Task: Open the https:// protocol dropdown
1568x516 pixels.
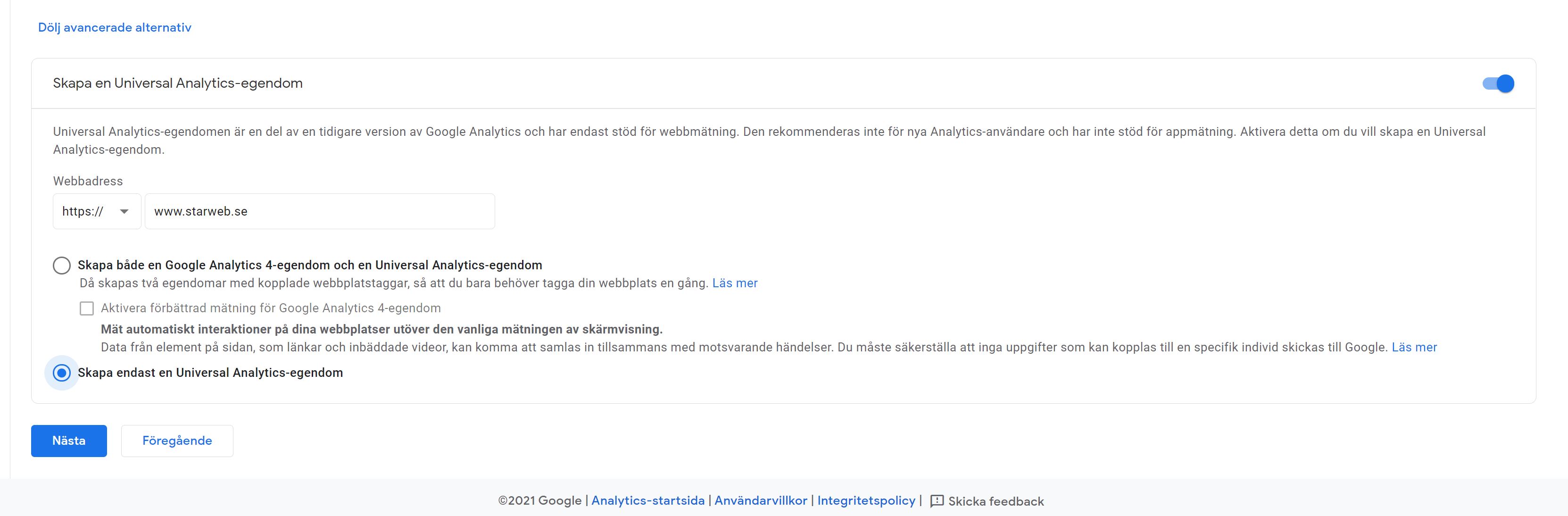Action: pyautogui.click(x=97, y=211)
